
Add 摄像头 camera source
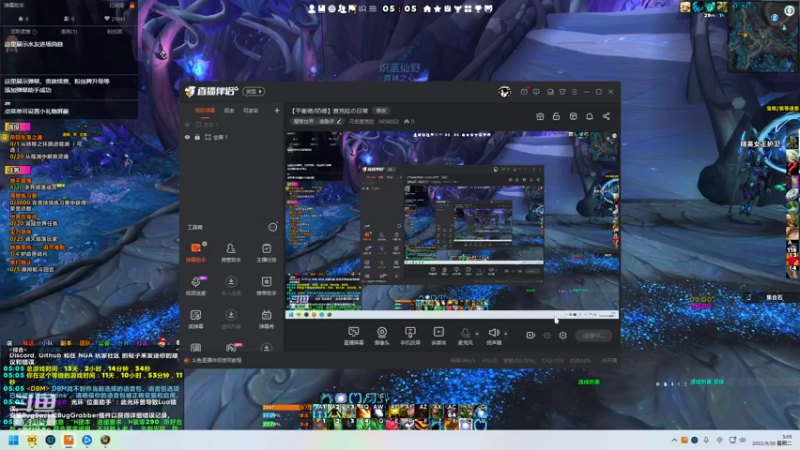pos(382,336)
